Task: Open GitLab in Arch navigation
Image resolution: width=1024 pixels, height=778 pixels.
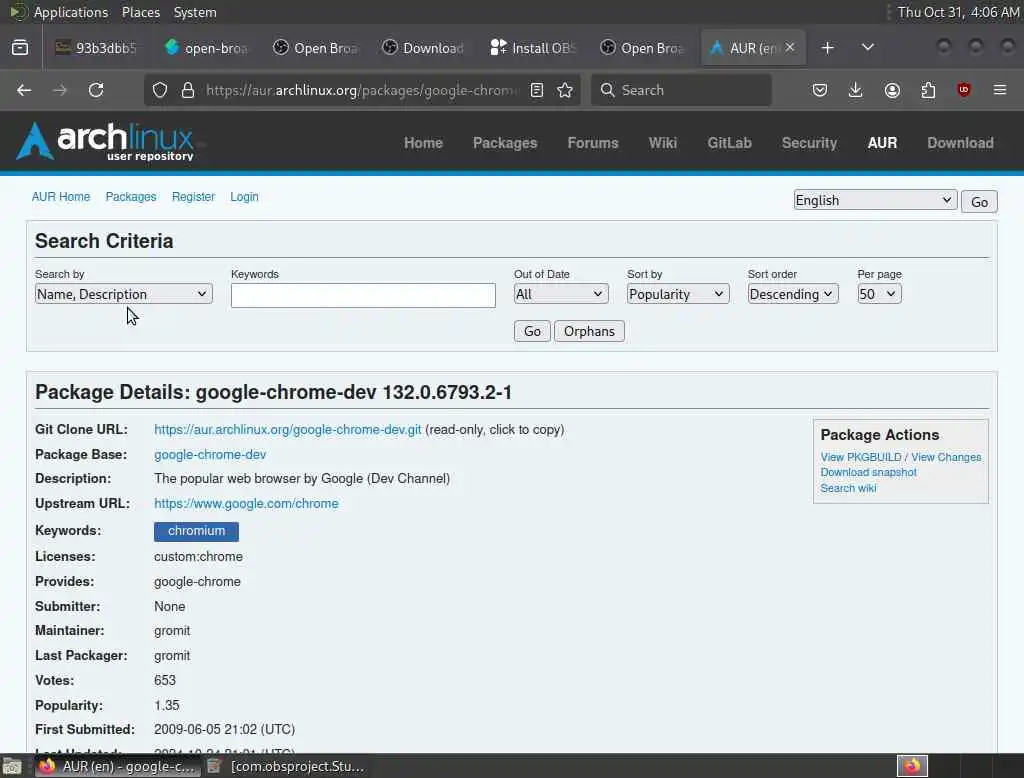Action: (729, 142)
